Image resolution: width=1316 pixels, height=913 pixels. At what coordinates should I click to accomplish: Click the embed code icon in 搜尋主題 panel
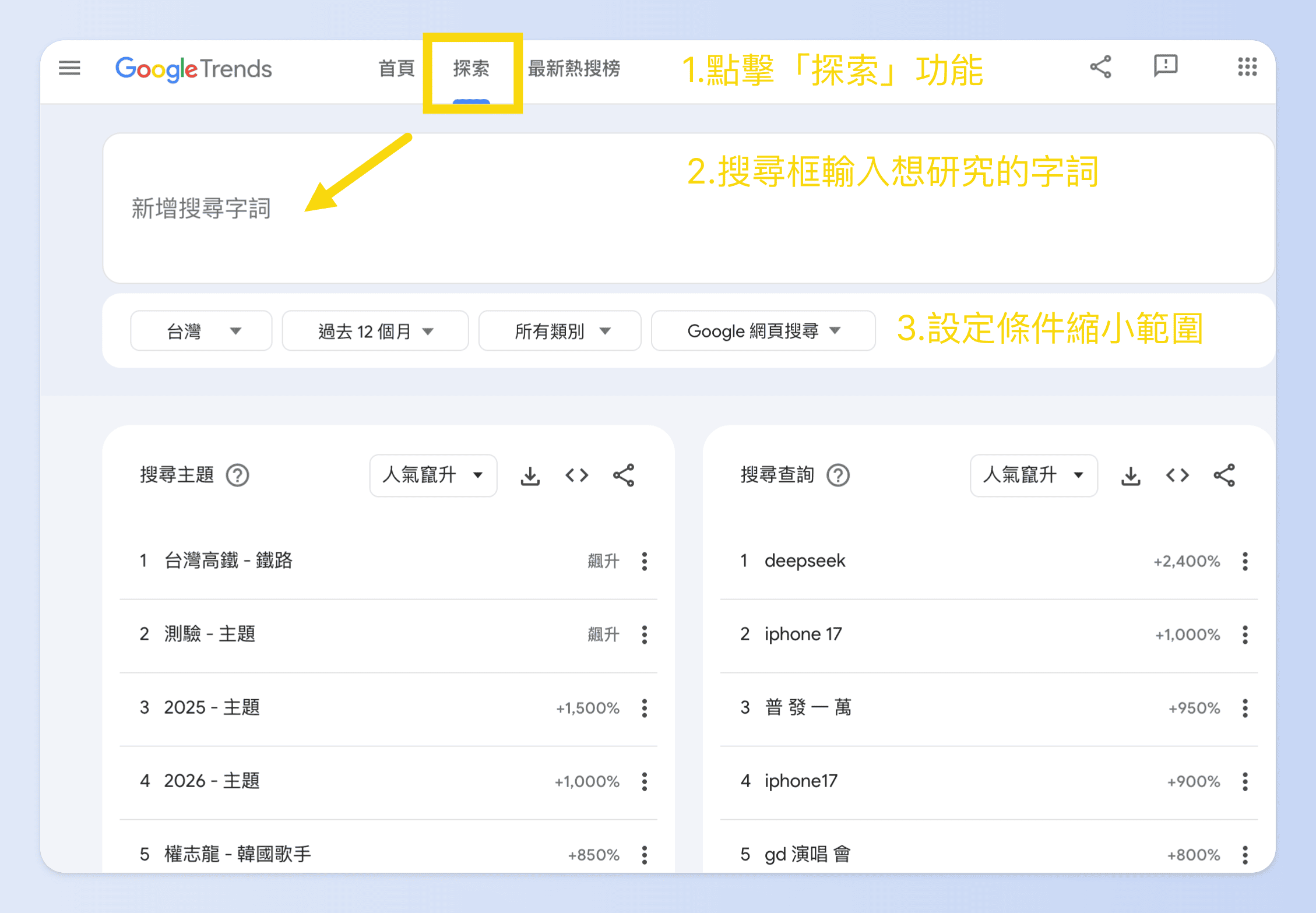point(576,475)
